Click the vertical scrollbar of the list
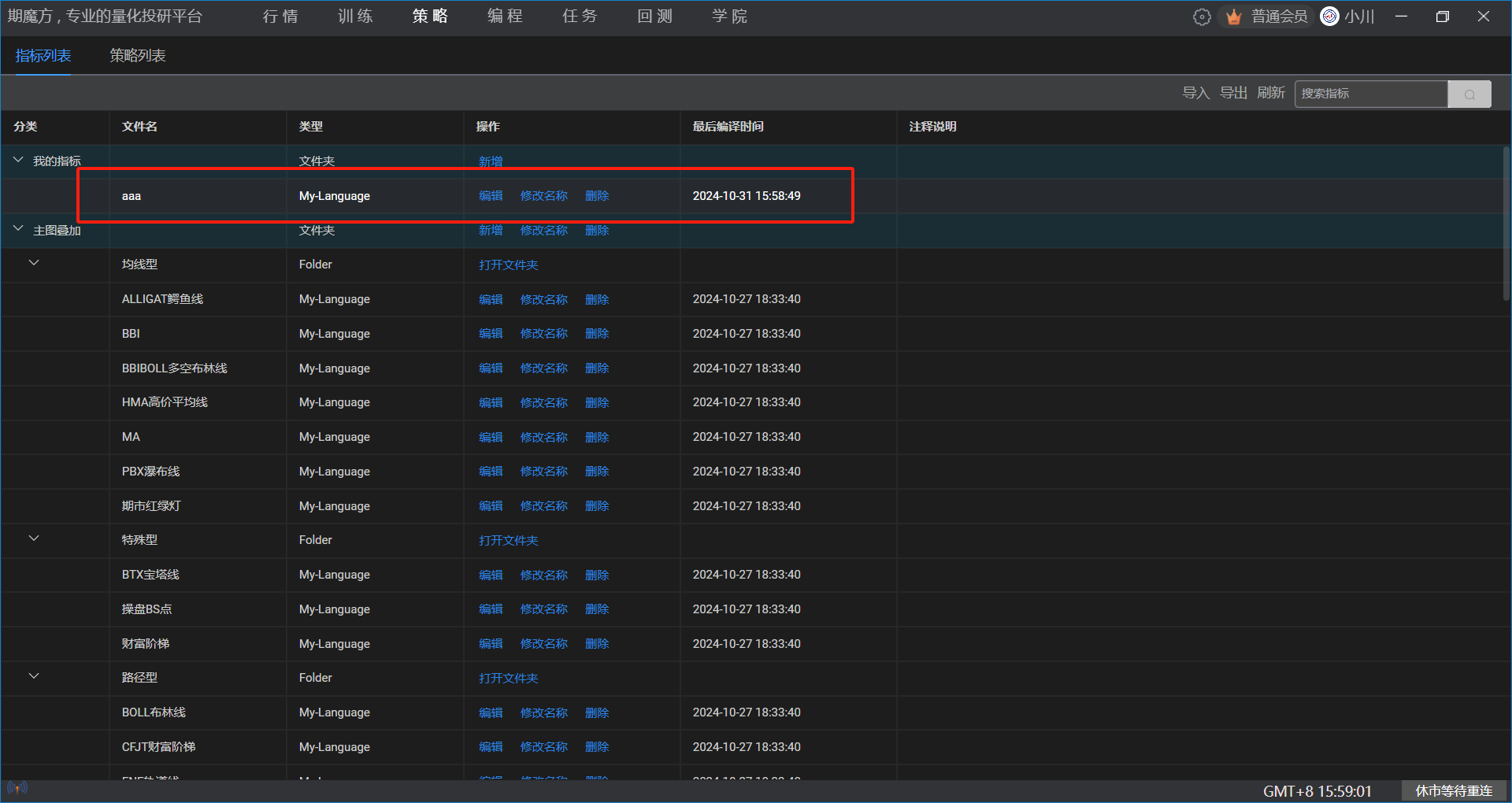1512x803 pixels. click(1506, 223)
